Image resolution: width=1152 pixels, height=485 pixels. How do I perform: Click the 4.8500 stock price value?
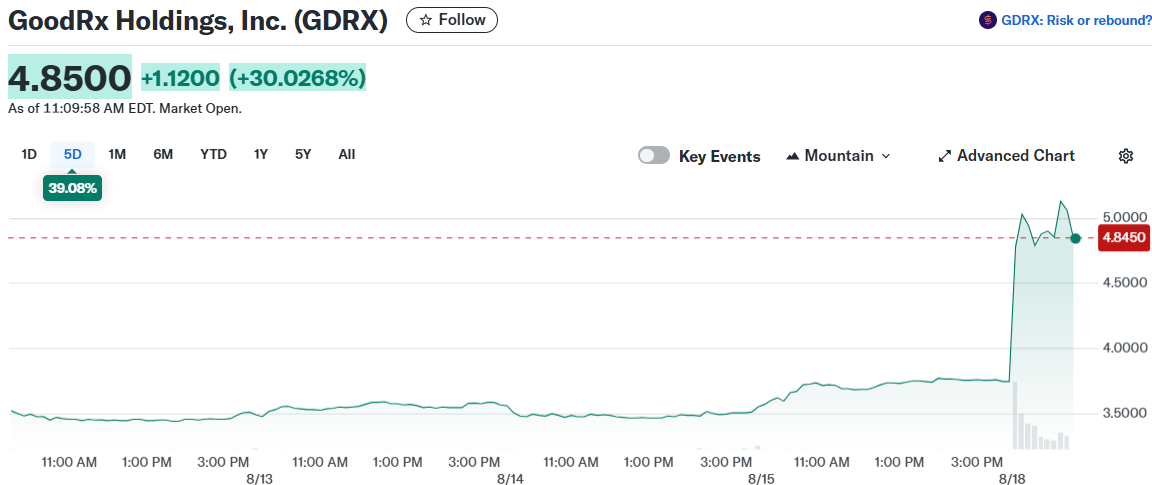tap(70, 76)
